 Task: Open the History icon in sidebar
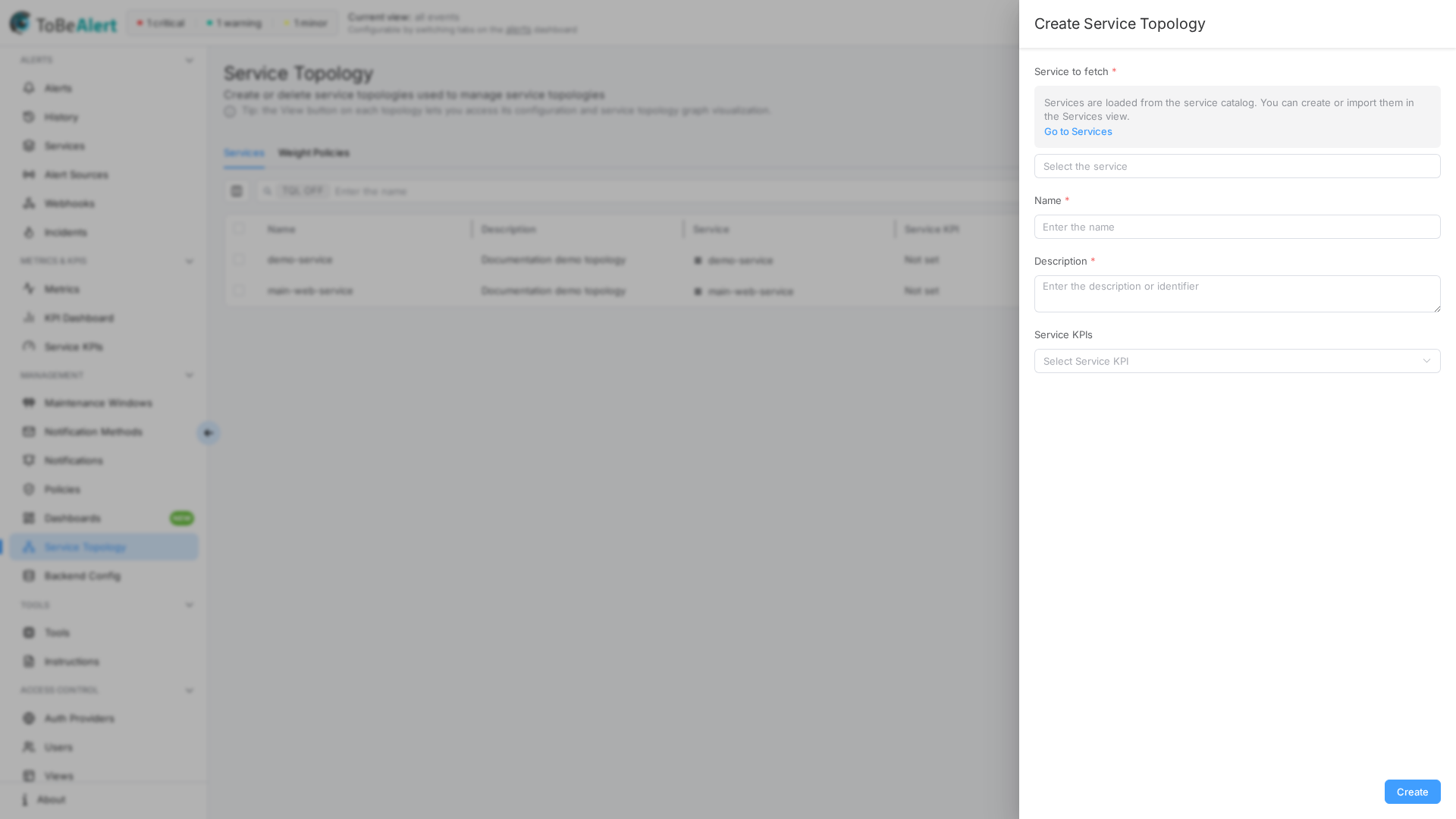pos(29,117)
